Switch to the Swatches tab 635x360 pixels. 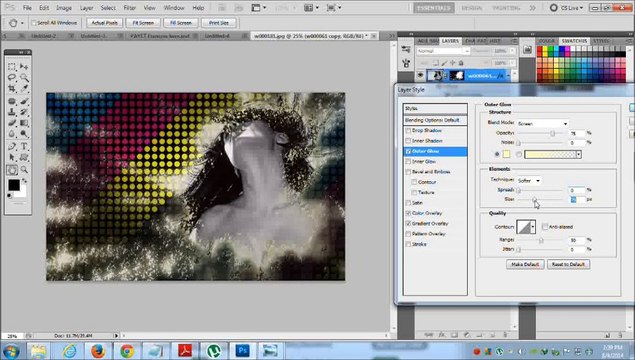coord(574,41)
